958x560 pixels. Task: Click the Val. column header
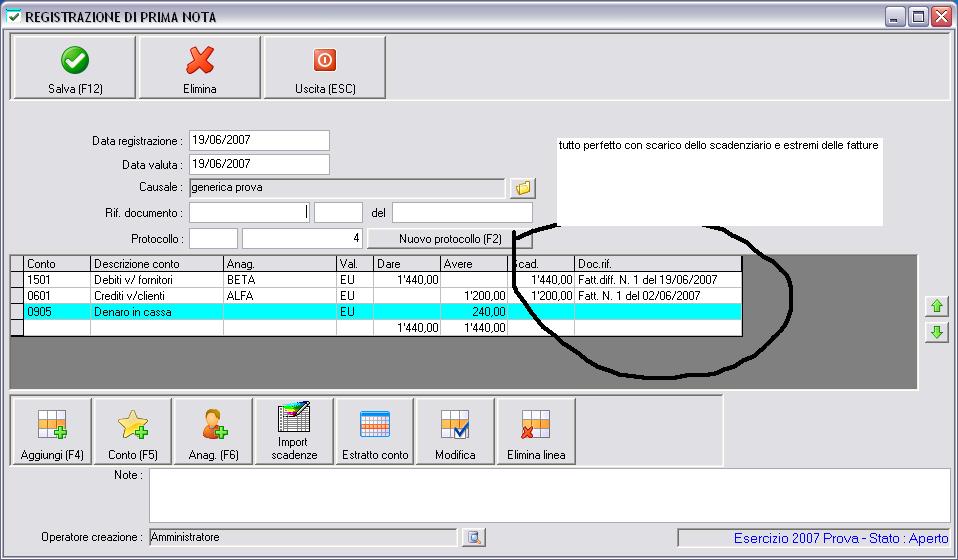coord(355,264)
